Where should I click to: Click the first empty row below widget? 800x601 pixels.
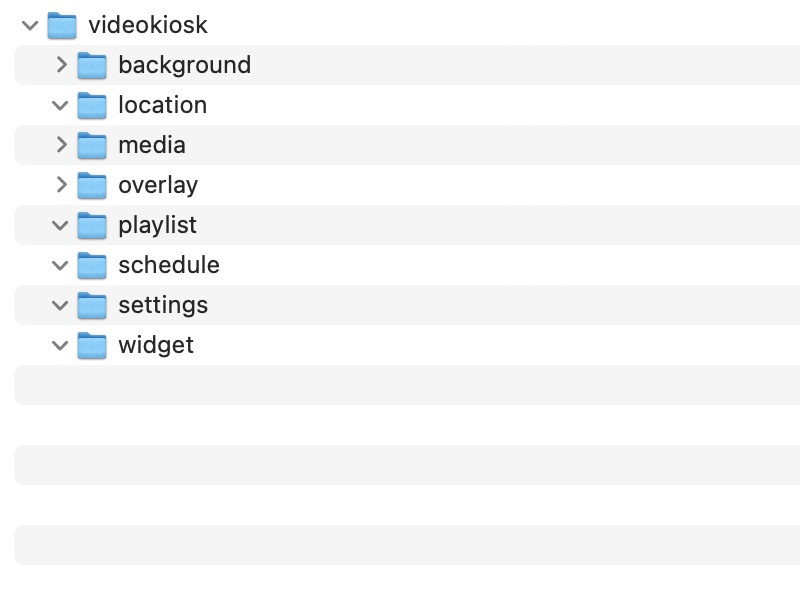(x=400, y=385)
